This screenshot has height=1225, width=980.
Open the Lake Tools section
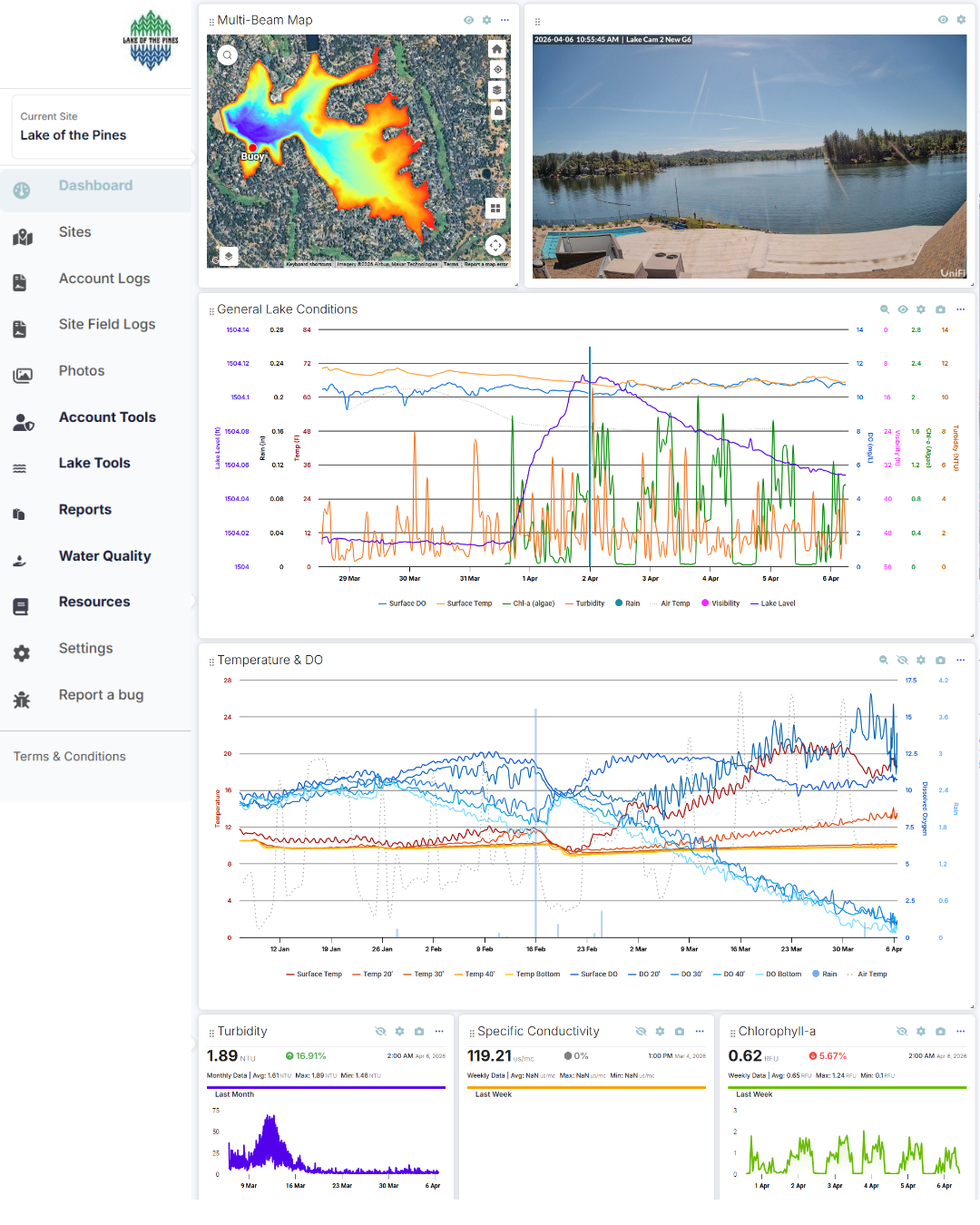pyautogui.click(x=93, y=463)
